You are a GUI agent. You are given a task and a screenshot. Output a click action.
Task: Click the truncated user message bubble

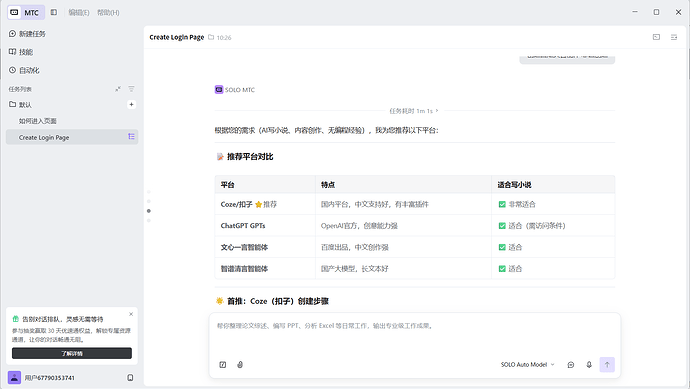point(567,59)
